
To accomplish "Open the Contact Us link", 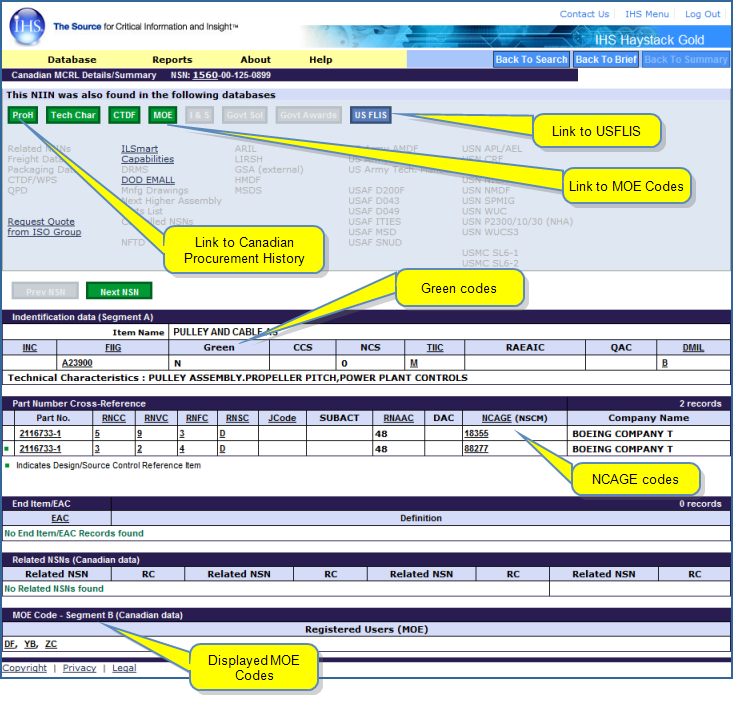I will click(584, 14).
